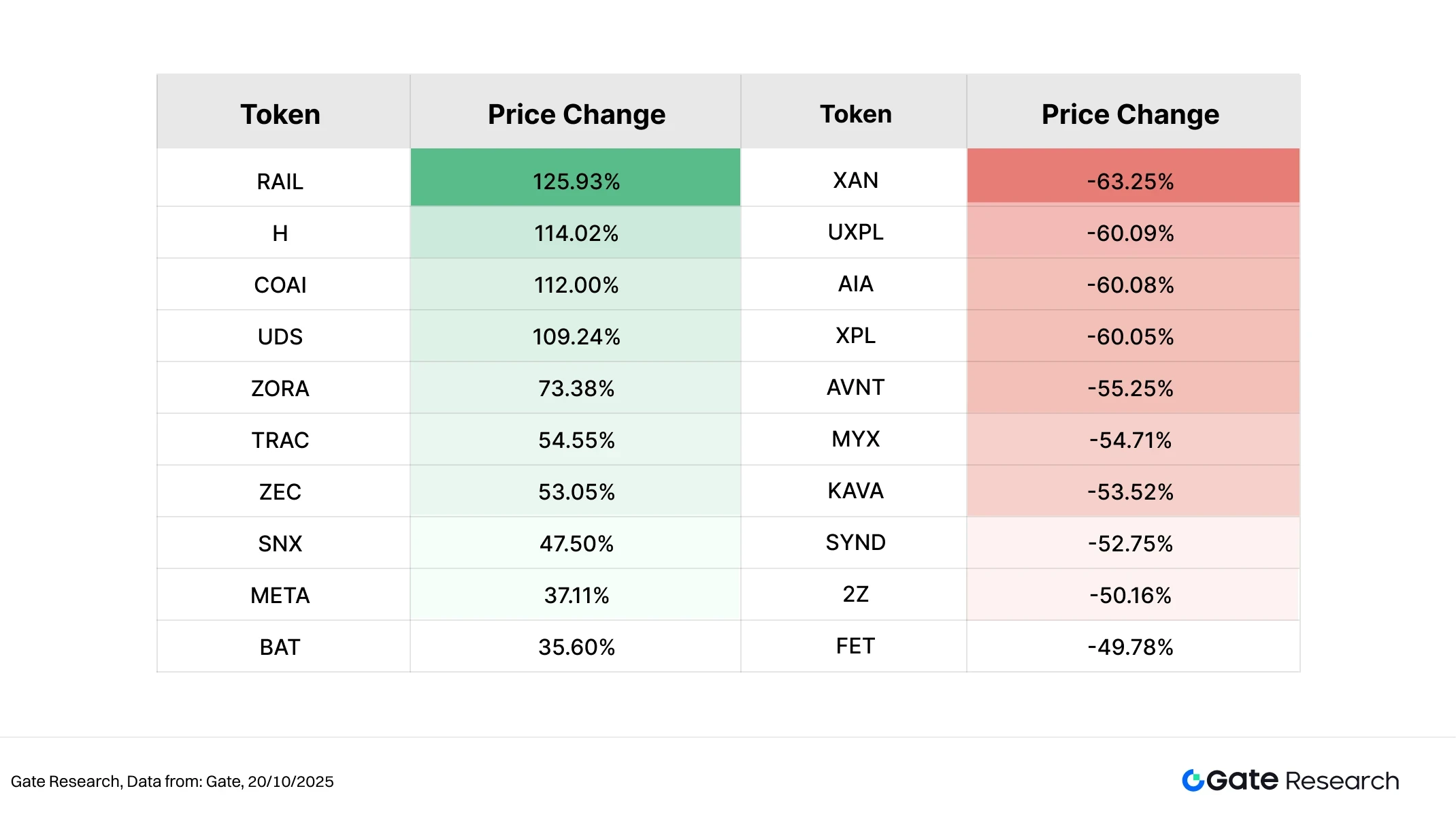Select the 2Z token cell
This screenshot has width=1456, height=825.
(855, 594)
